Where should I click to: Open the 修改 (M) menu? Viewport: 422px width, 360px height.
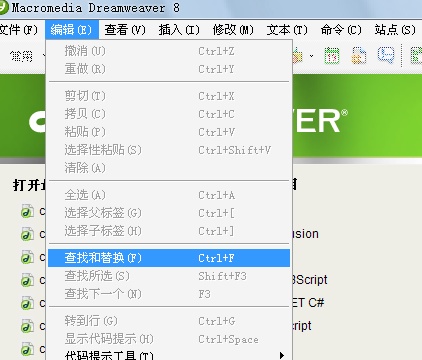(x=233, y=30)
